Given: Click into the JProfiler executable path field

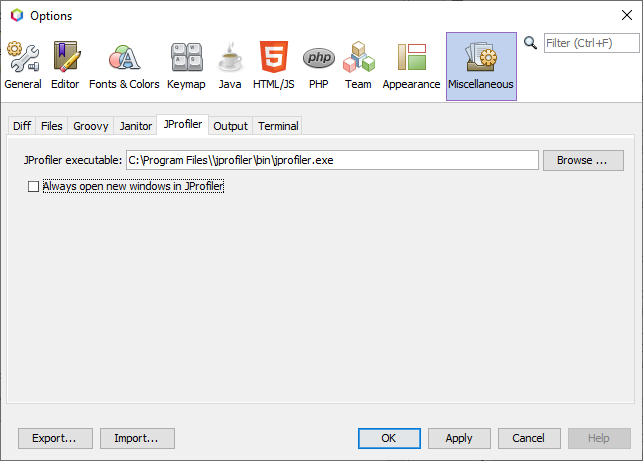Looking at the screenshot, I should tap(332, 160).
